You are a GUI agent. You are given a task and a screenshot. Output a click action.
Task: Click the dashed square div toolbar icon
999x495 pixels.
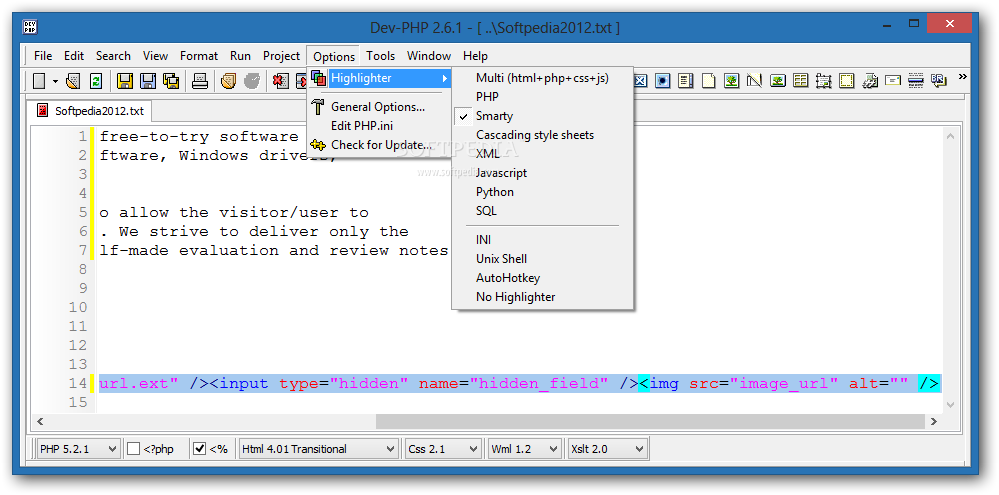[846, 81]
